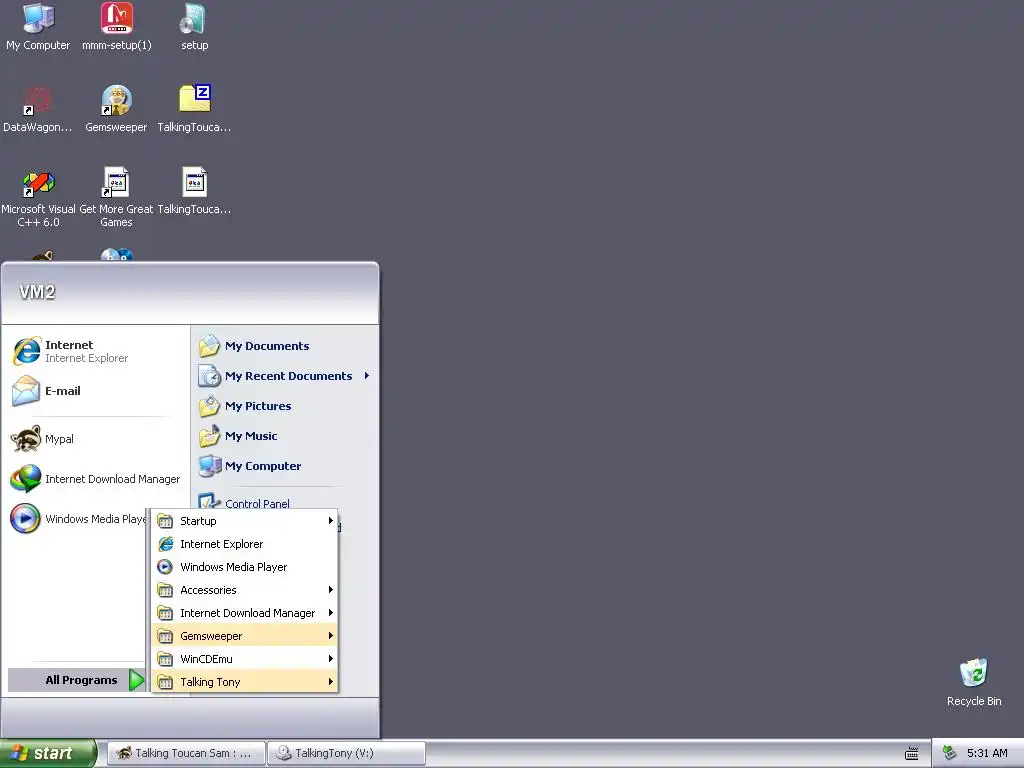This screenshot has height=768, width=1024.
Task: Open Get More Great Games shortcut
Action: [x=116, y=197]
